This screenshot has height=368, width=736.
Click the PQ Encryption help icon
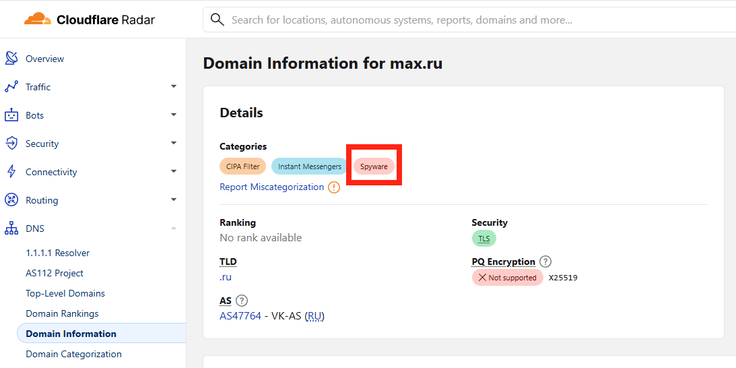point(545,261)
